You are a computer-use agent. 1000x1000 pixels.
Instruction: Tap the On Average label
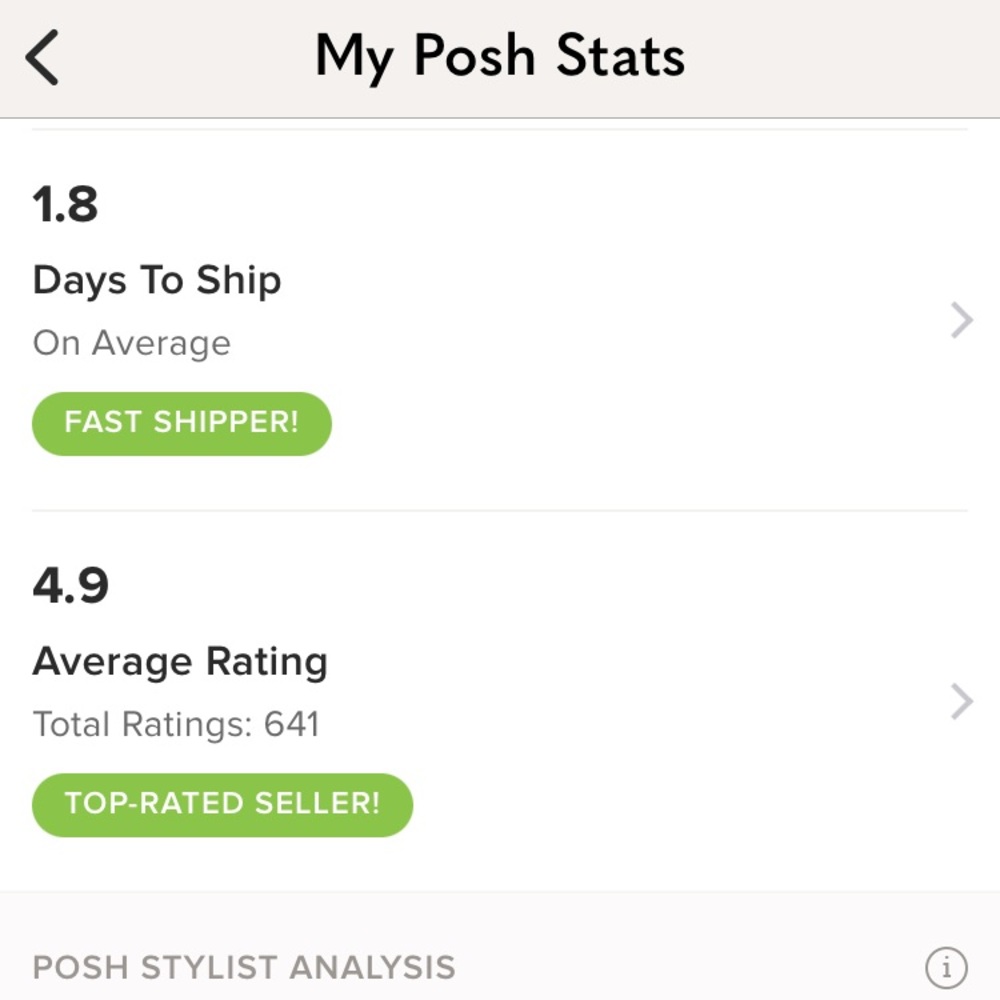[131, 342]
